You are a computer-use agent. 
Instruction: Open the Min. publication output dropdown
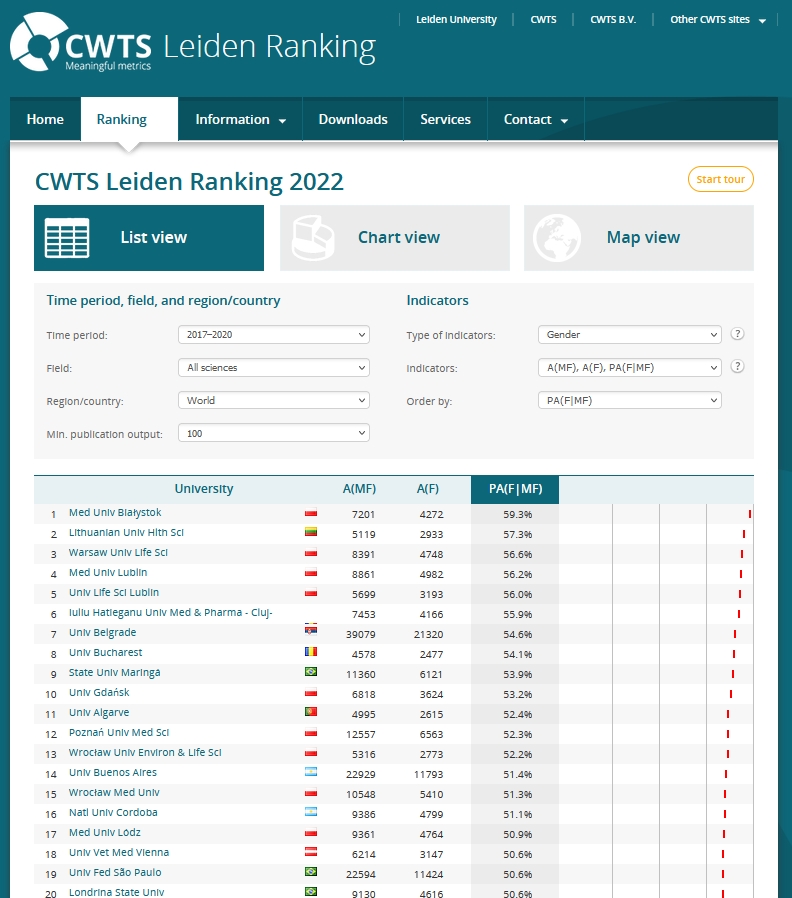click(x=274, y=434)
